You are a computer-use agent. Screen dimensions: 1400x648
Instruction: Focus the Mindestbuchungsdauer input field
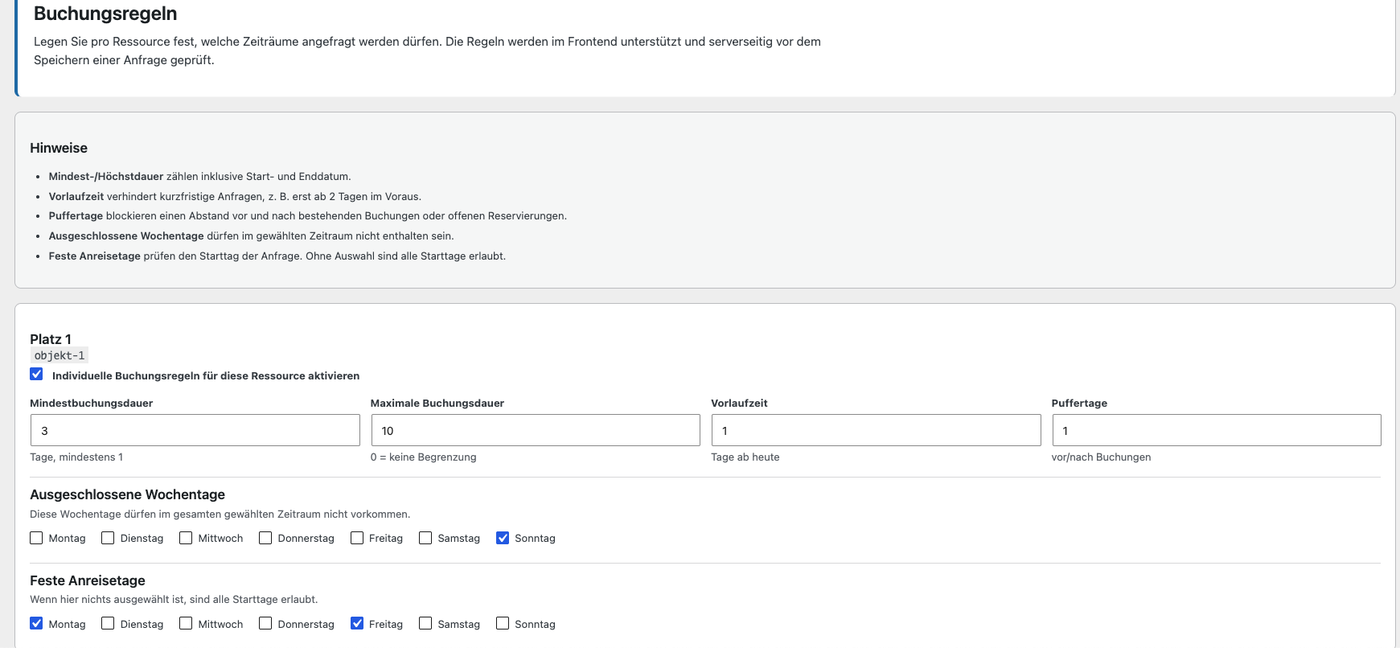click(x=195, y=430)
